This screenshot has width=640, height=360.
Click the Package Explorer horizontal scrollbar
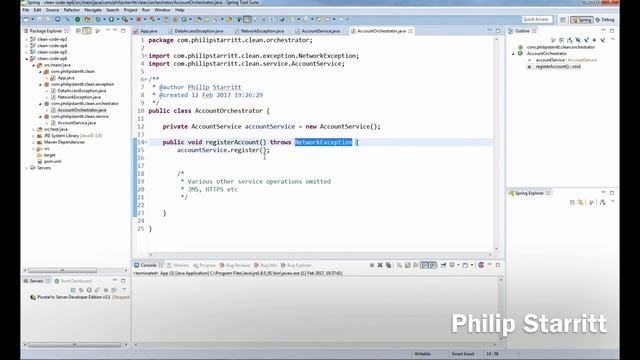[62, 271]
